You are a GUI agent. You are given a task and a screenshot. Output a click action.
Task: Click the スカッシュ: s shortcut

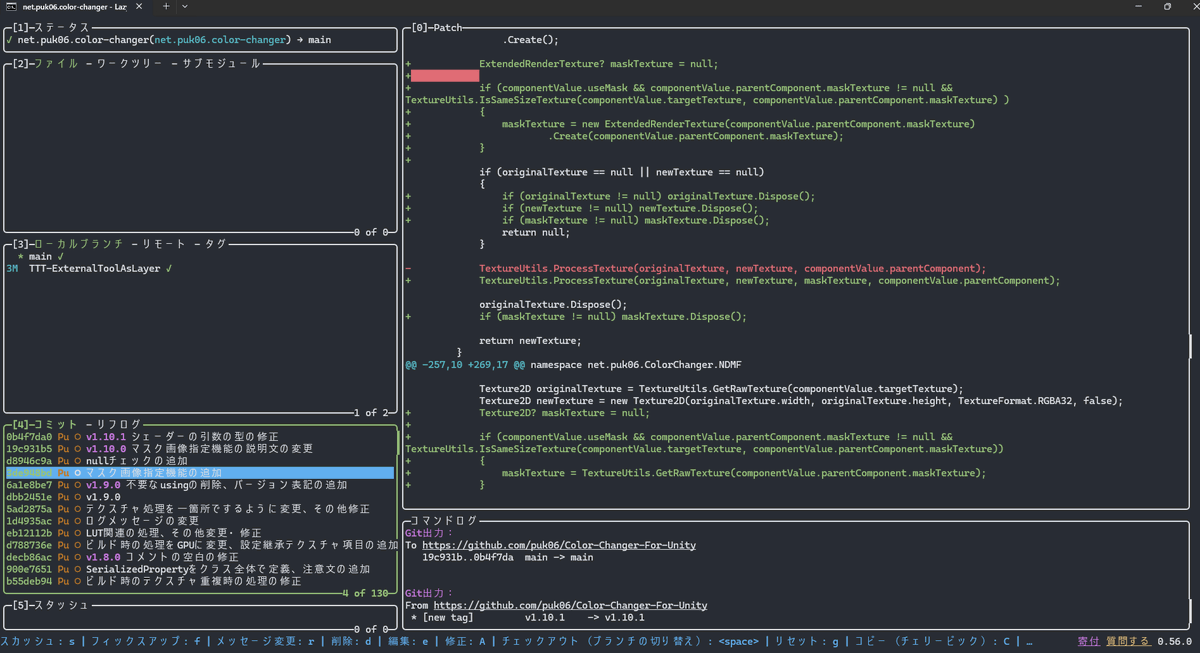click(x=38, y=641)
